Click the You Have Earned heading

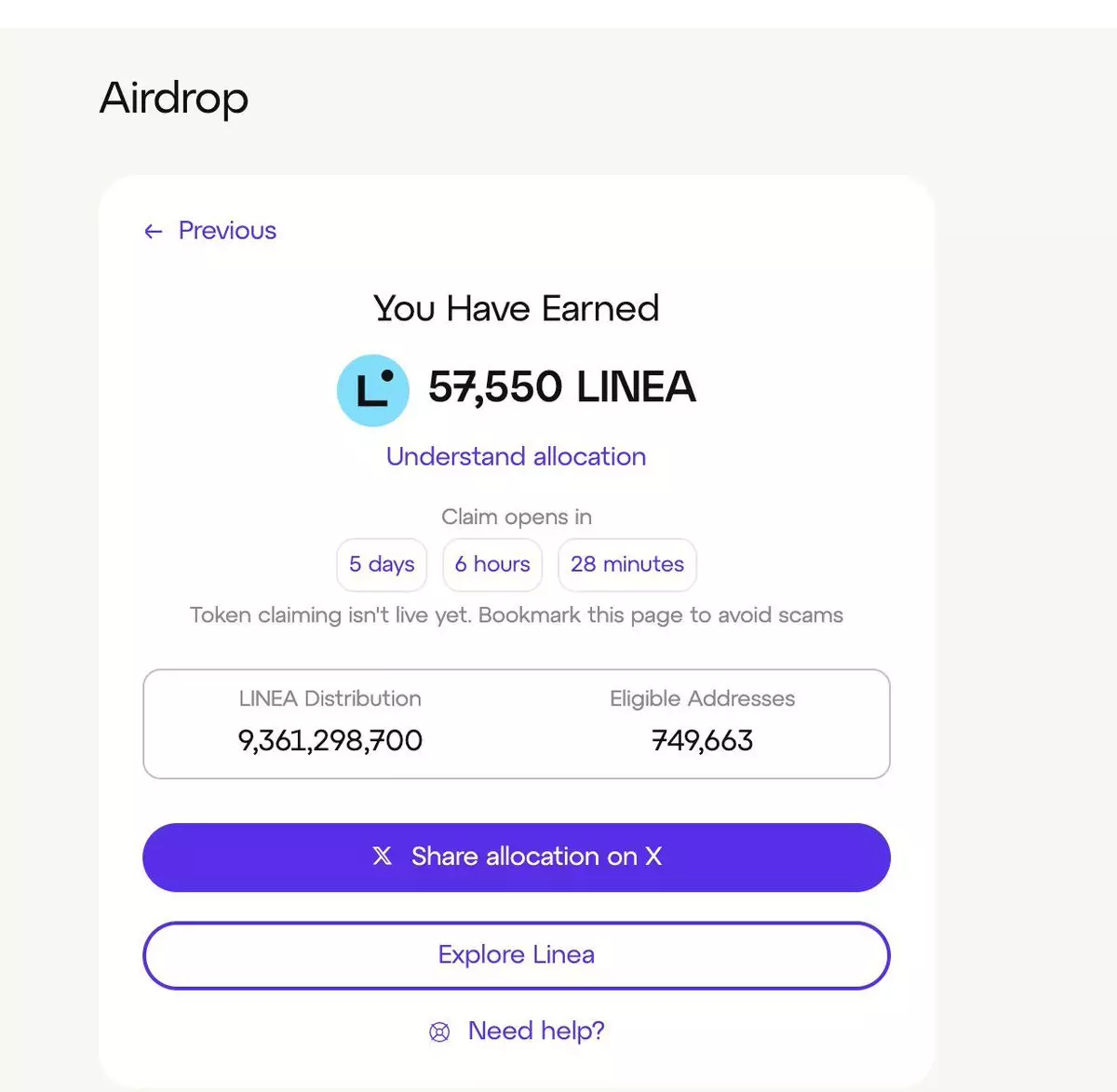(x=516, y=308)
